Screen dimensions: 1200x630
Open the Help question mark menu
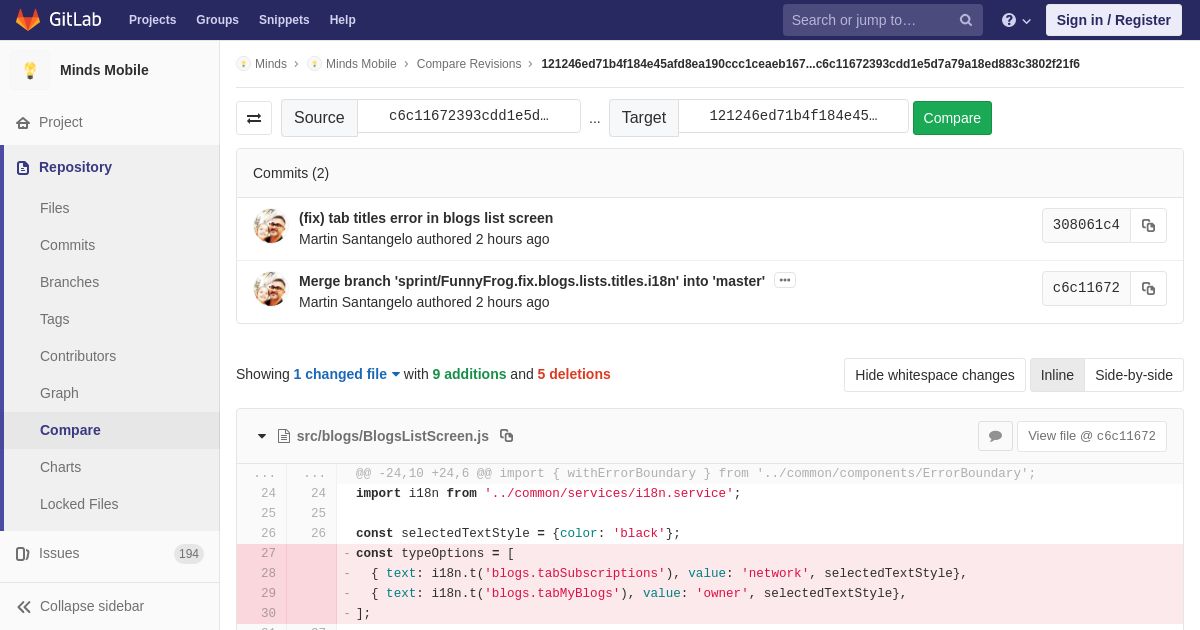pos(1016,20)
